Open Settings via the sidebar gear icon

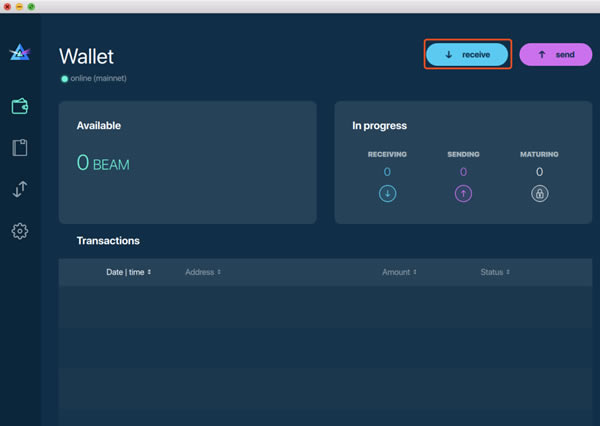19,231
